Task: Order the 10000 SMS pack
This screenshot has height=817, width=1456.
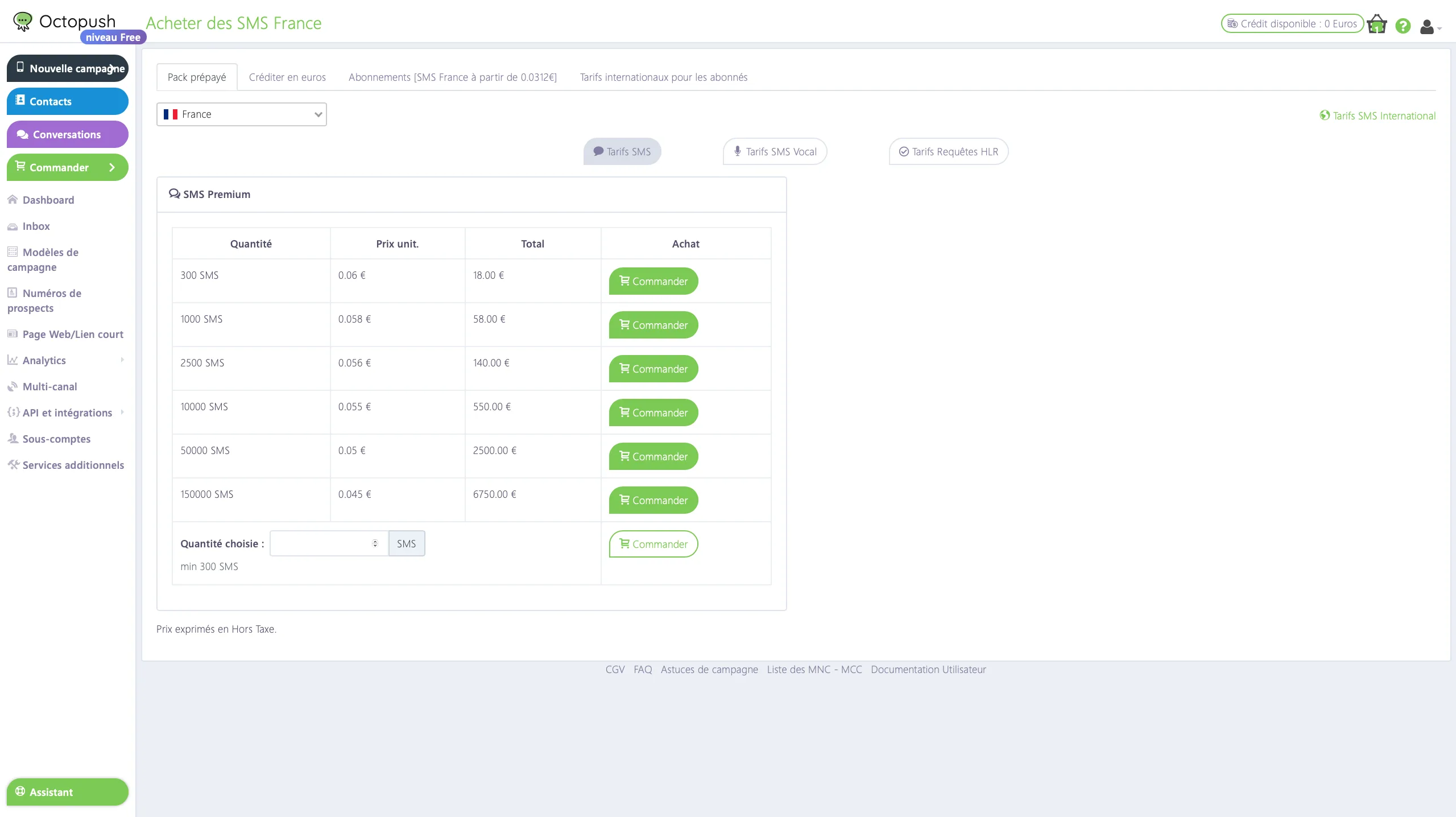Action: (653, 412)
